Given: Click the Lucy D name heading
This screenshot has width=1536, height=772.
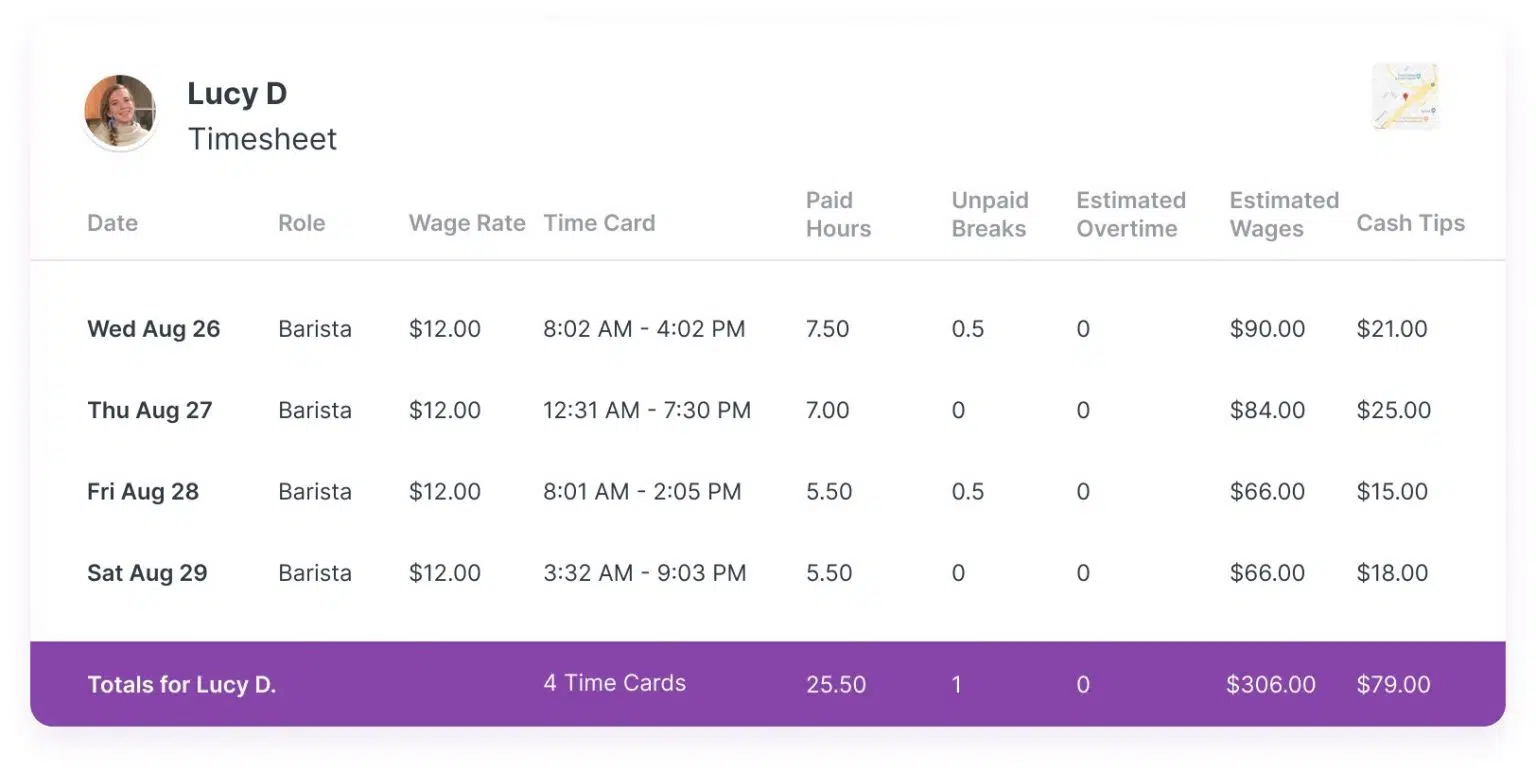Looking at the screenshot, I should (237, 94).
